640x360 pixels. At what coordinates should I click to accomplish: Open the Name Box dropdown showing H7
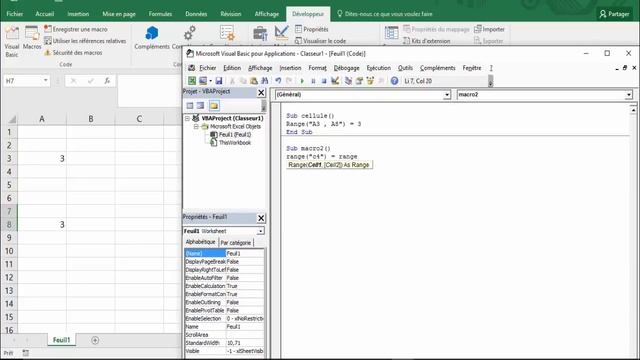click(46, 81)
